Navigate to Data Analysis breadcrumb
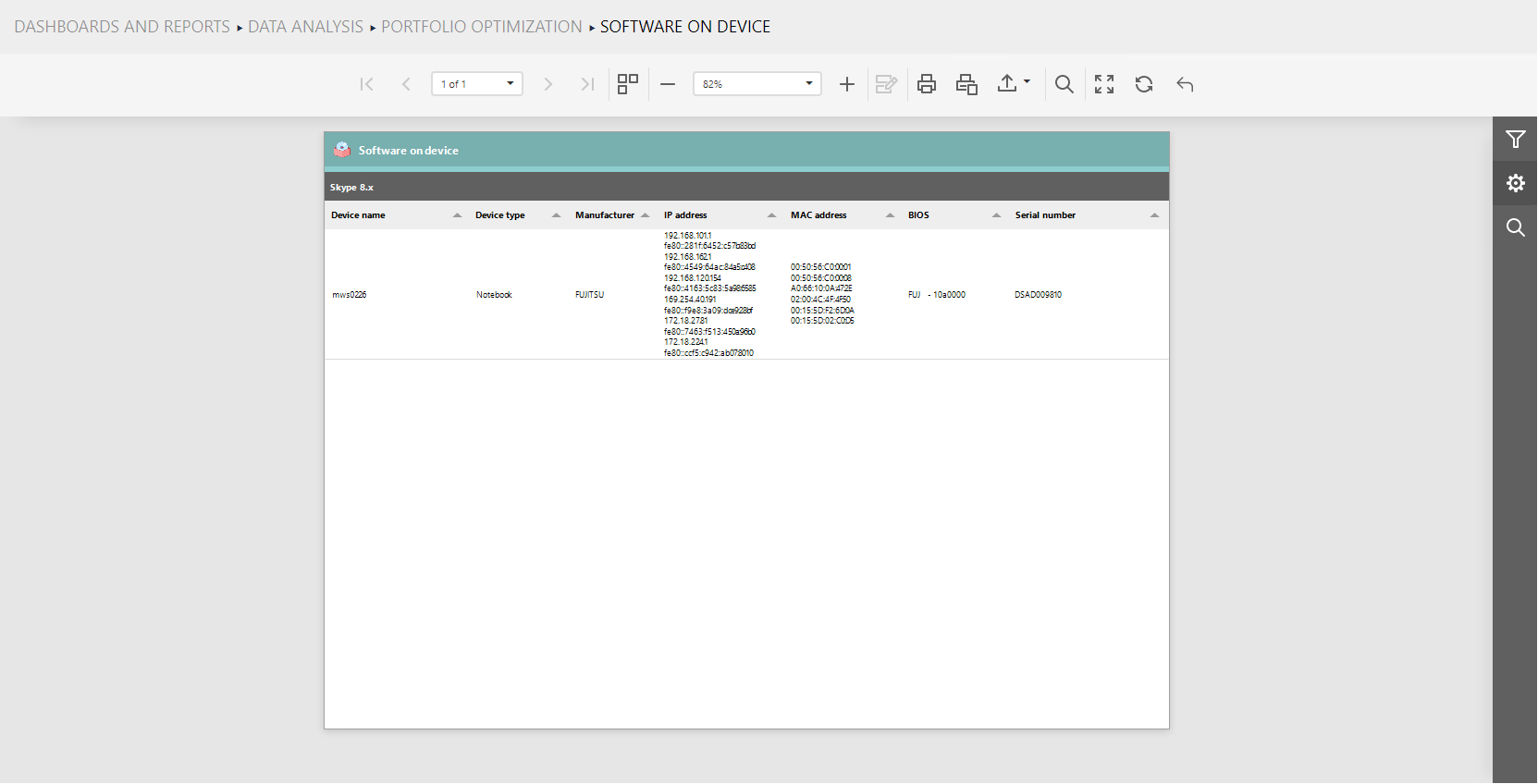This screenshot has height=784, width=1538. point(305,27)
